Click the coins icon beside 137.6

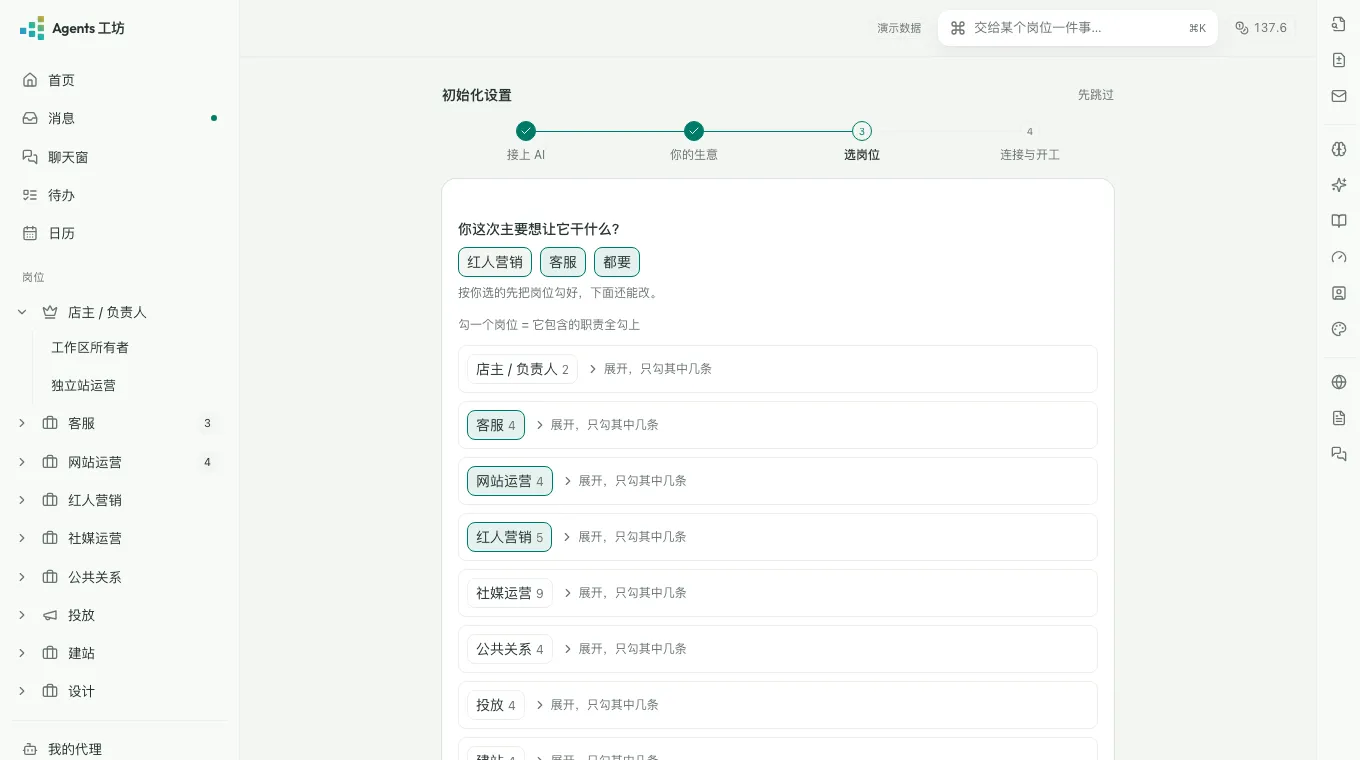[1242, 28]
